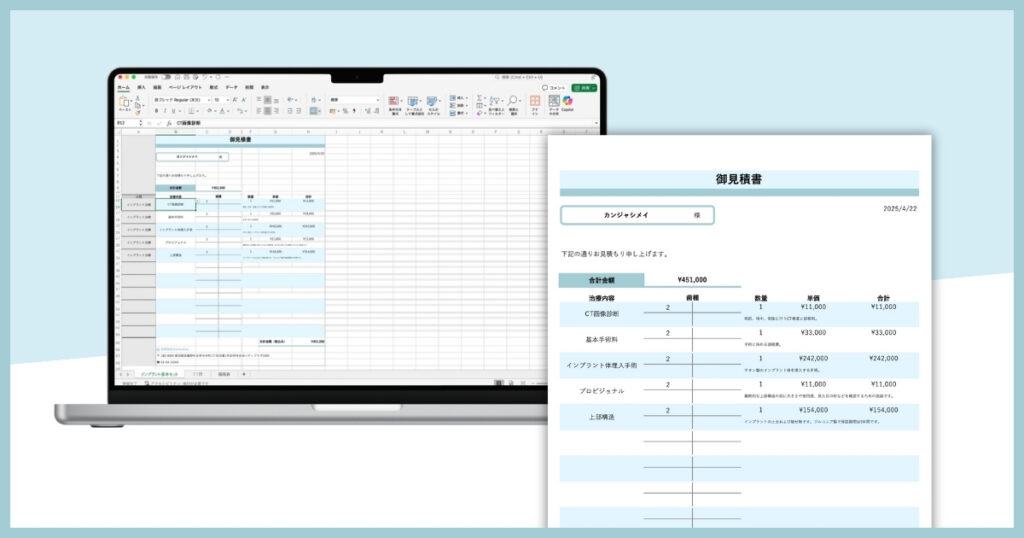The height and width of the screenshot is (538, 1024).
Task: Click インプラント体埋入手術 row on the printed estimate
Action: pos(739,365)
